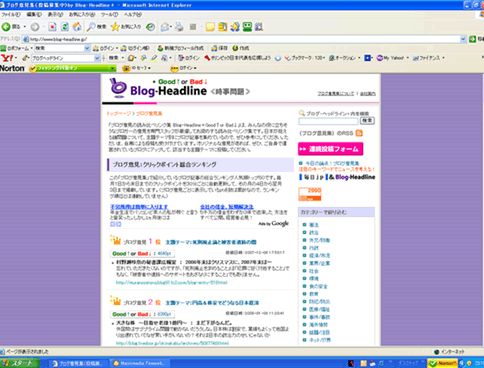Screen dimensions: 484x368
Task: Click the Yahoo! Y! logo in toolbar
Action: [7, 58]
